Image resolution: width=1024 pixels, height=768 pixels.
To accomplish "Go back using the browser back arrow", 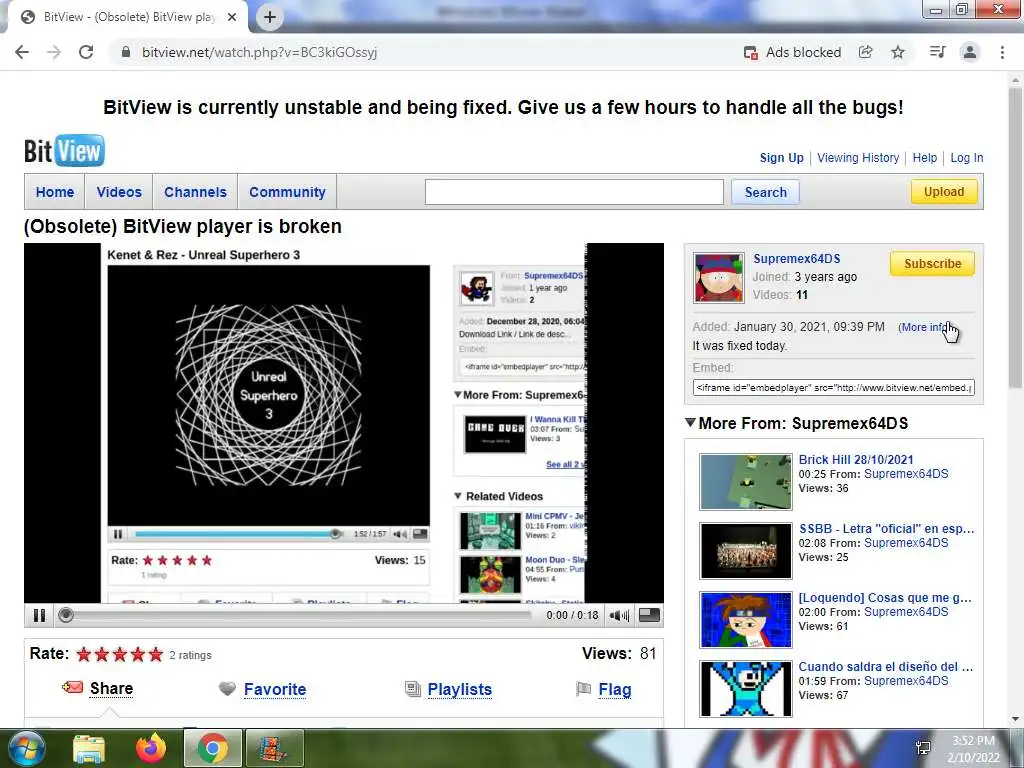I will point(22,52).
